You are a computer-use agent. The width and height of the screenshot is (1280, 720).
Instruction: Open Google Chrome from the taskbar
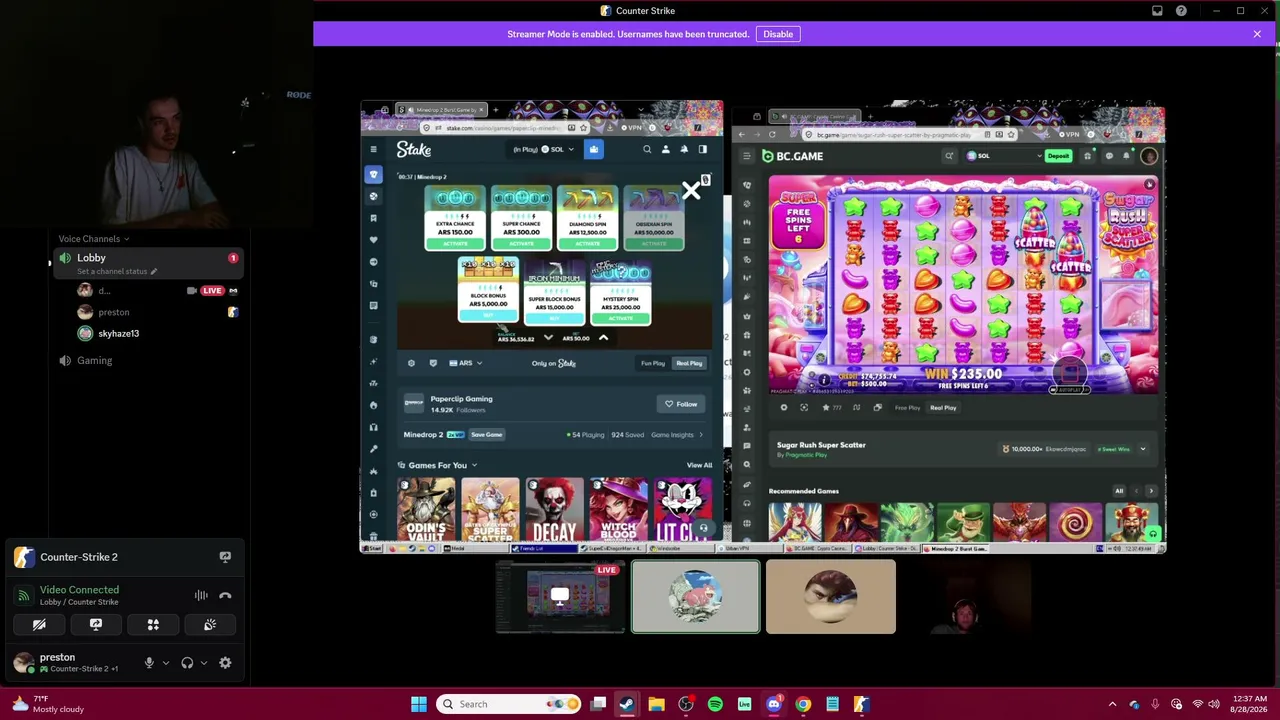coord(803,704)
